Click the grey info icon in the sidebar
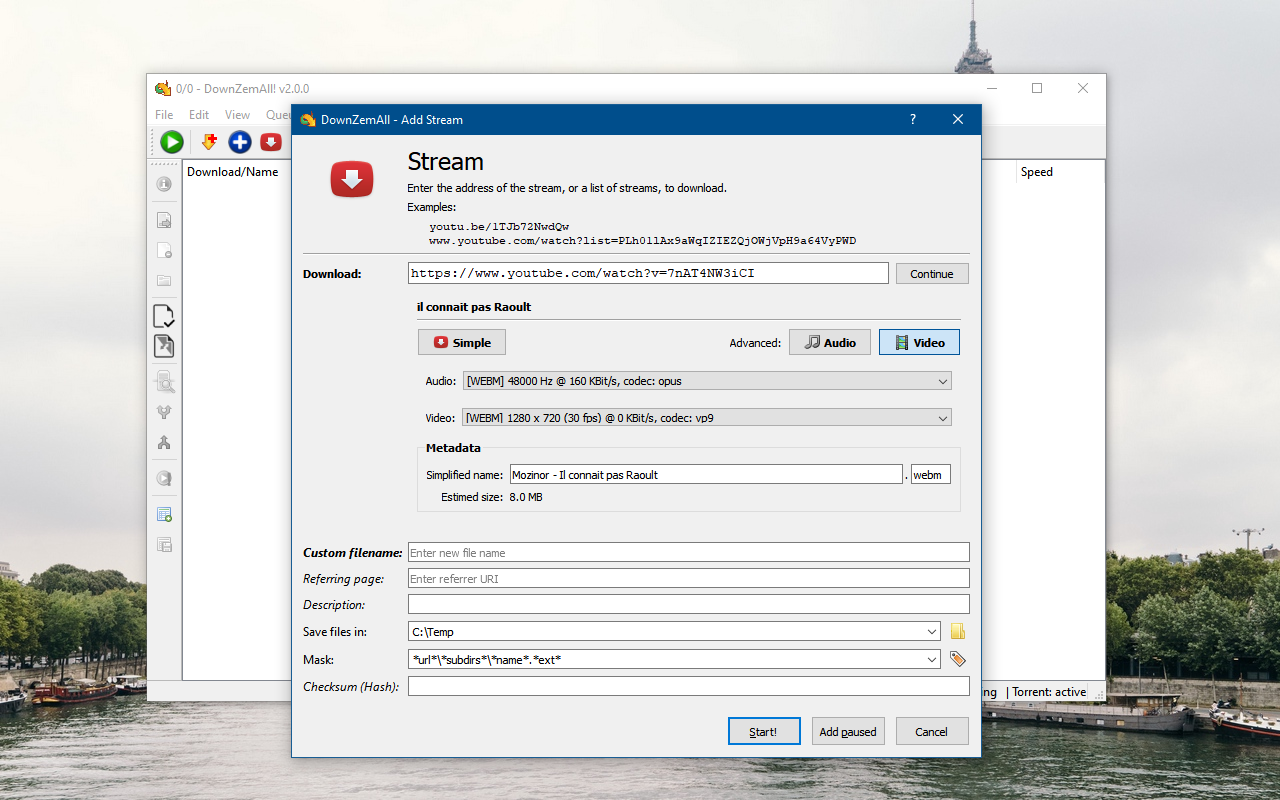The width and height of the screenshot is (1280, 800). coord(164,184)
